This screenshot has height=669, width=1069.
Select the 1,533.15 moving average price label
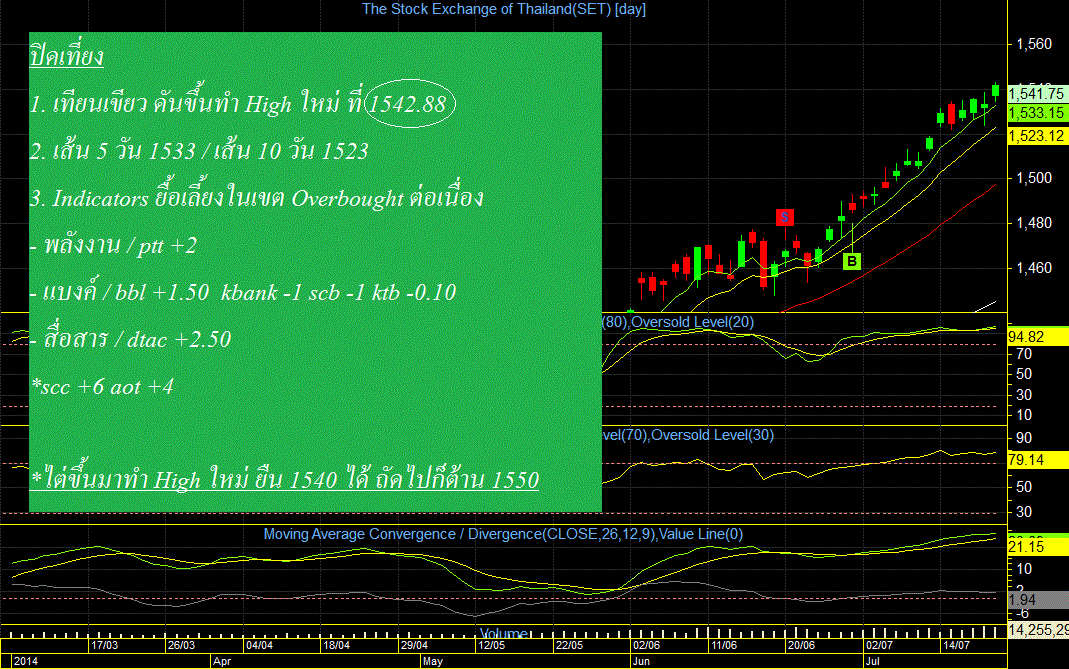[x=1038, y=113]
